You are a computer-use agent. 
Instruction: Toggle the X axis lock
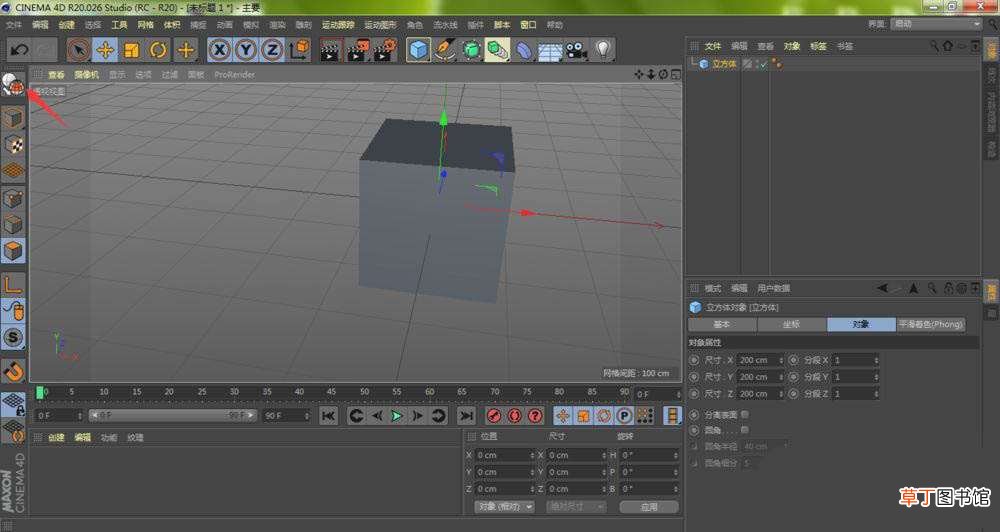point(219,50)
